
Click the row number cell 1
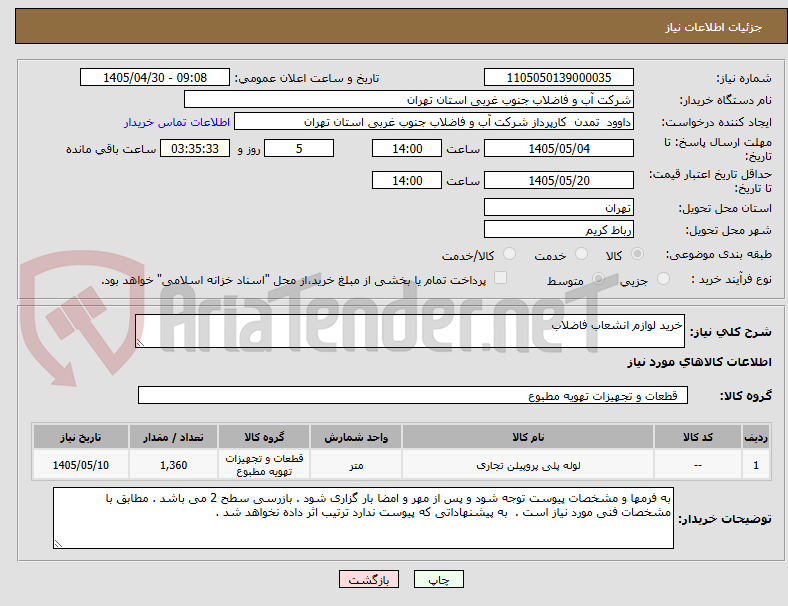[x=756, y=465]
